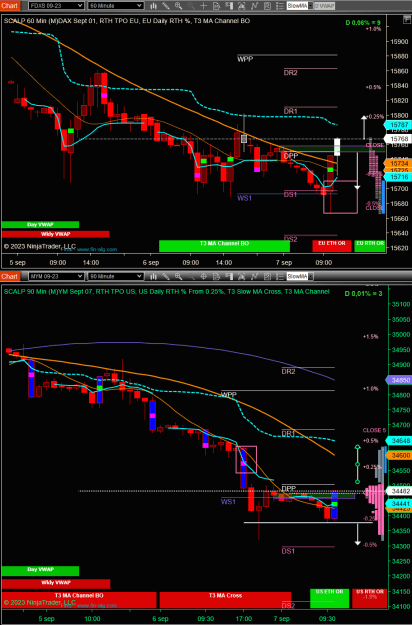Click white 34482 last price marker

point(400,491)
